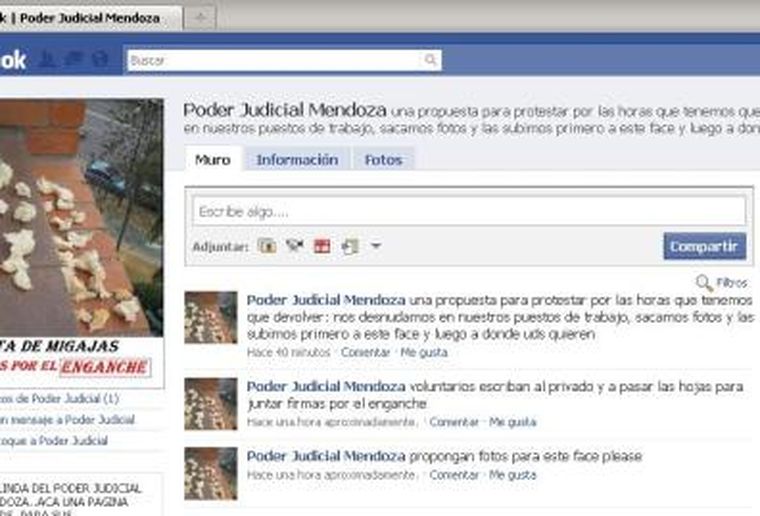
Task: Click send mensaje a Poder Judicial link
Action: coord(67,420)
